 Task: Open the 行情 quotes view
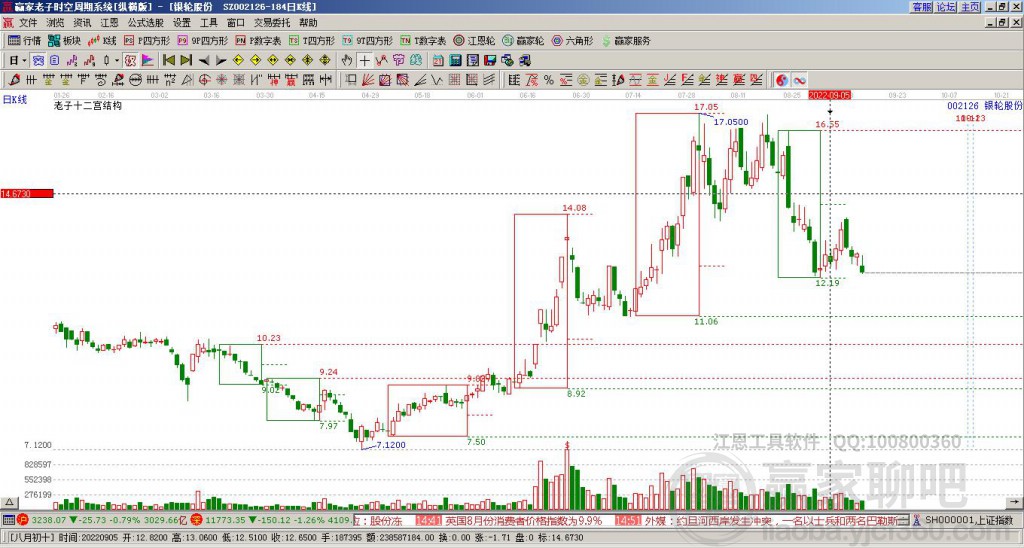[x=25, y=40]
